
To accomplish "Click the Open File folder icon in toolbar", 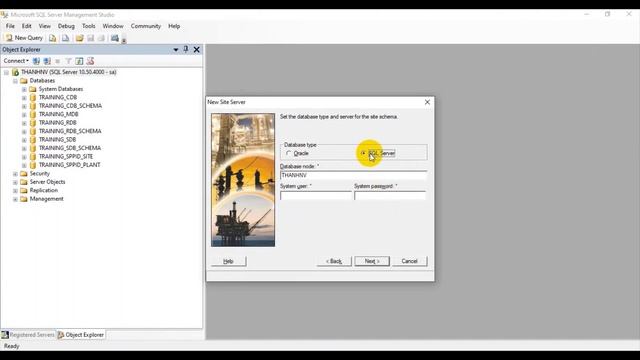I will pyautogui.click(x=80, y=38).
